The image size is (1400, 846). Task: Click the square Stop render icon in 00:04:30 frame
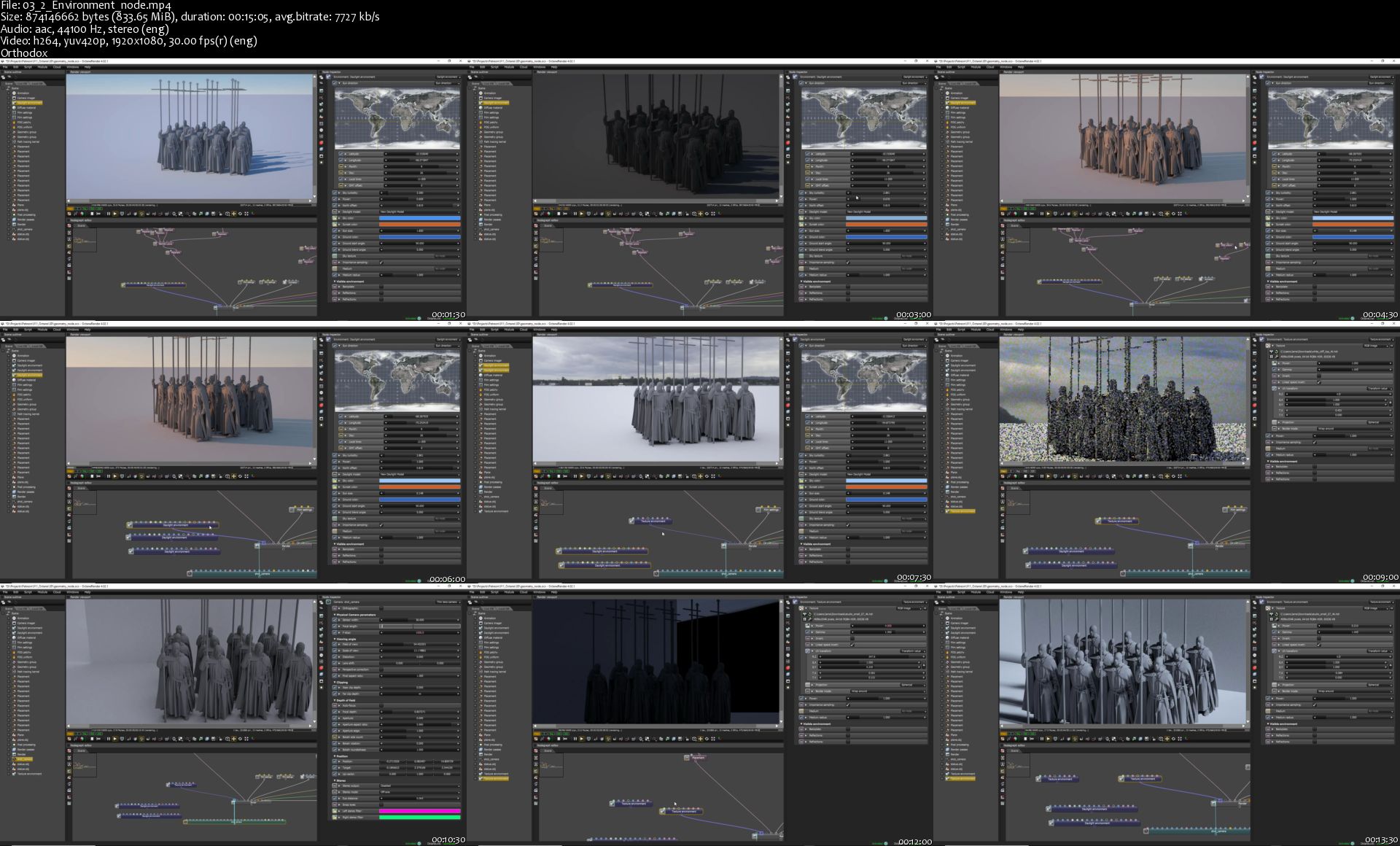click(1026, 214)
